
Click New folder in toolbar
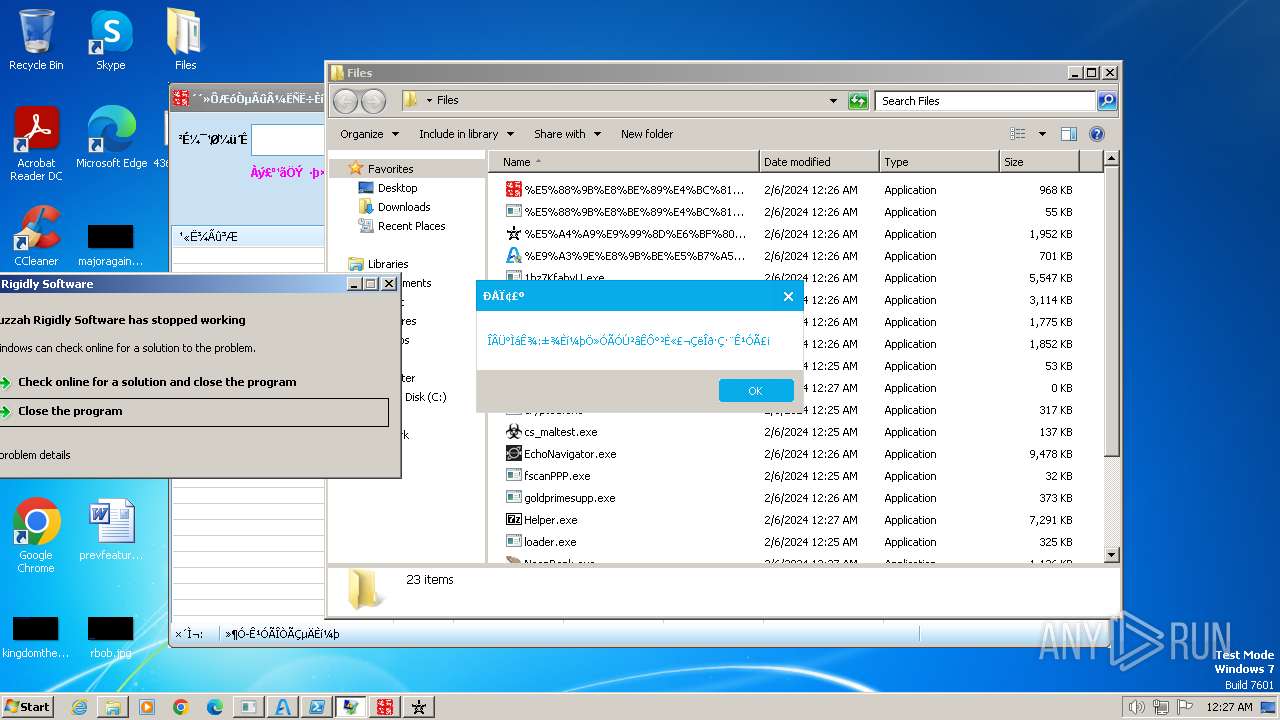pos(647,134)
